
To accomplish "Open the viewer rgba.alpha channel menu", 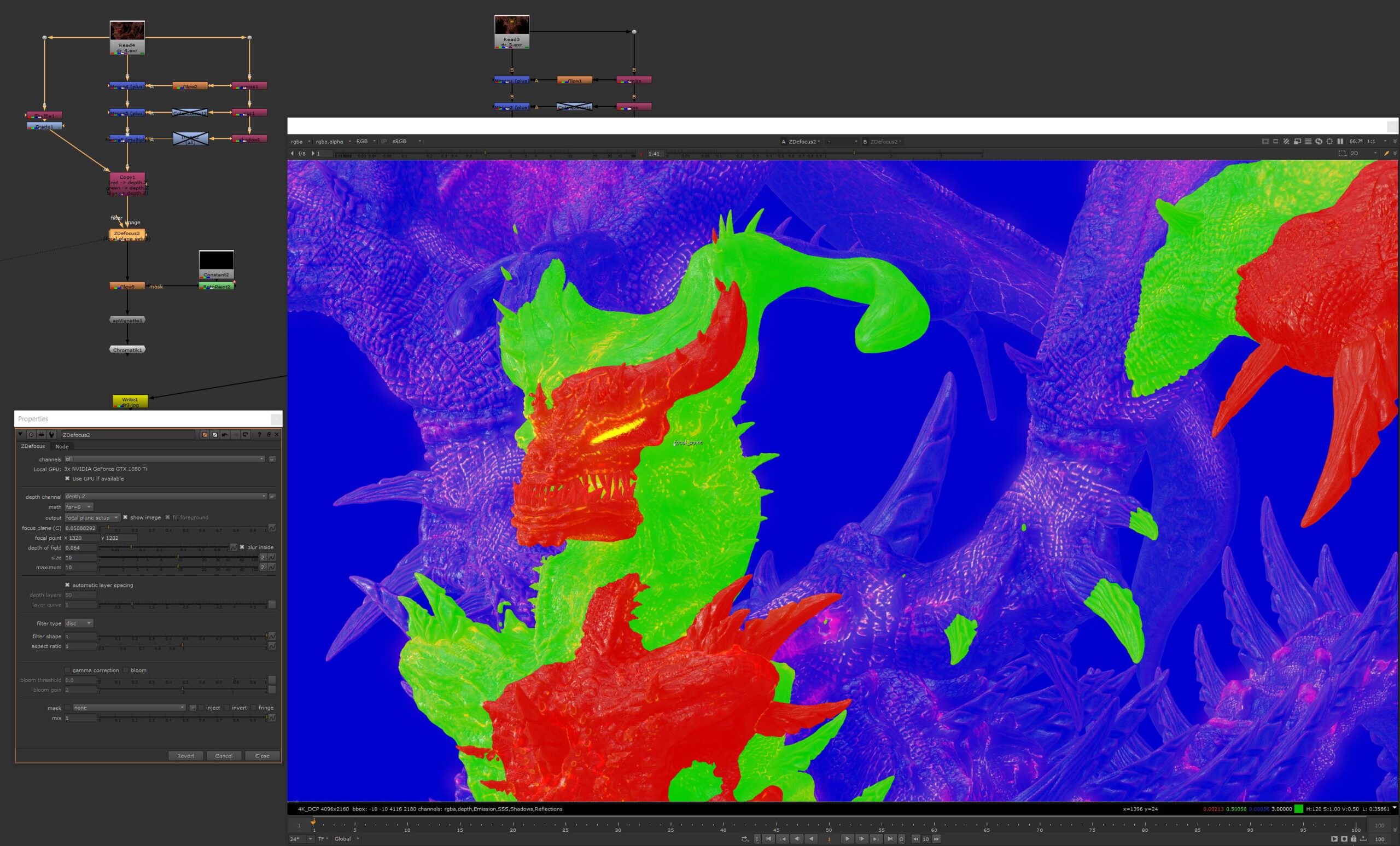I will click(x=334, y=142).
